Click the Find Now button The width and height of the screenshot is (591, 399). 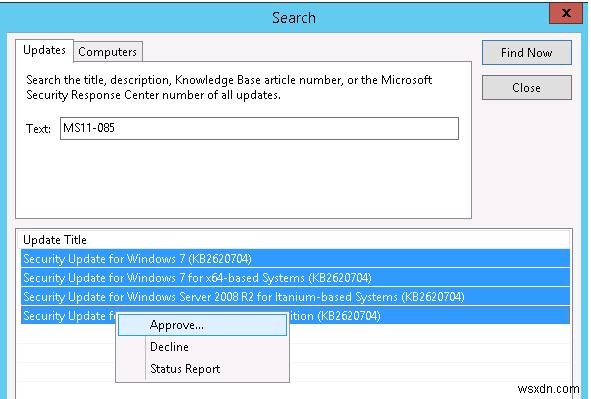[527, 53]
